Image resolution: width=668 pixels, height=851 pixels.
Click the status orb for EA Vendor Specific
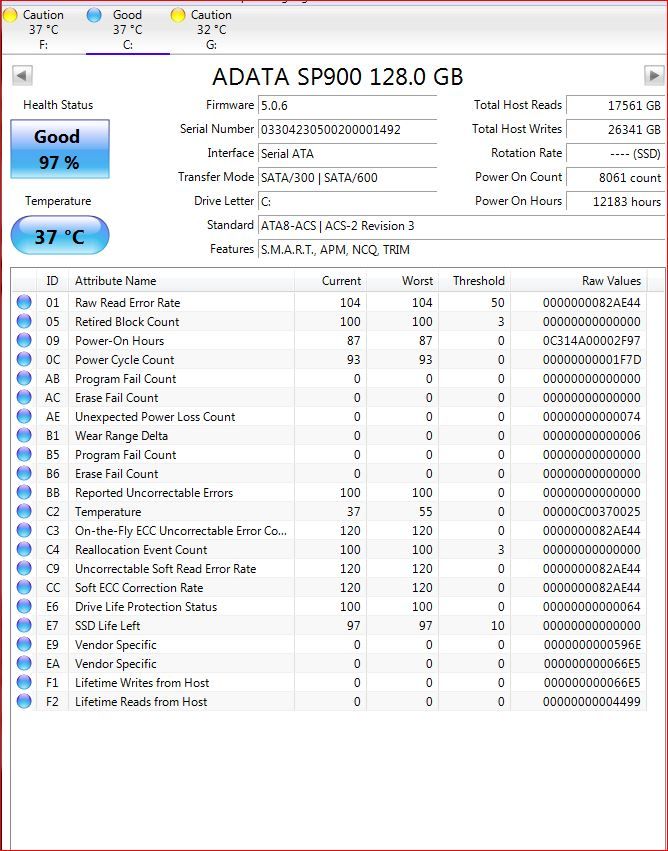[24, 663]
